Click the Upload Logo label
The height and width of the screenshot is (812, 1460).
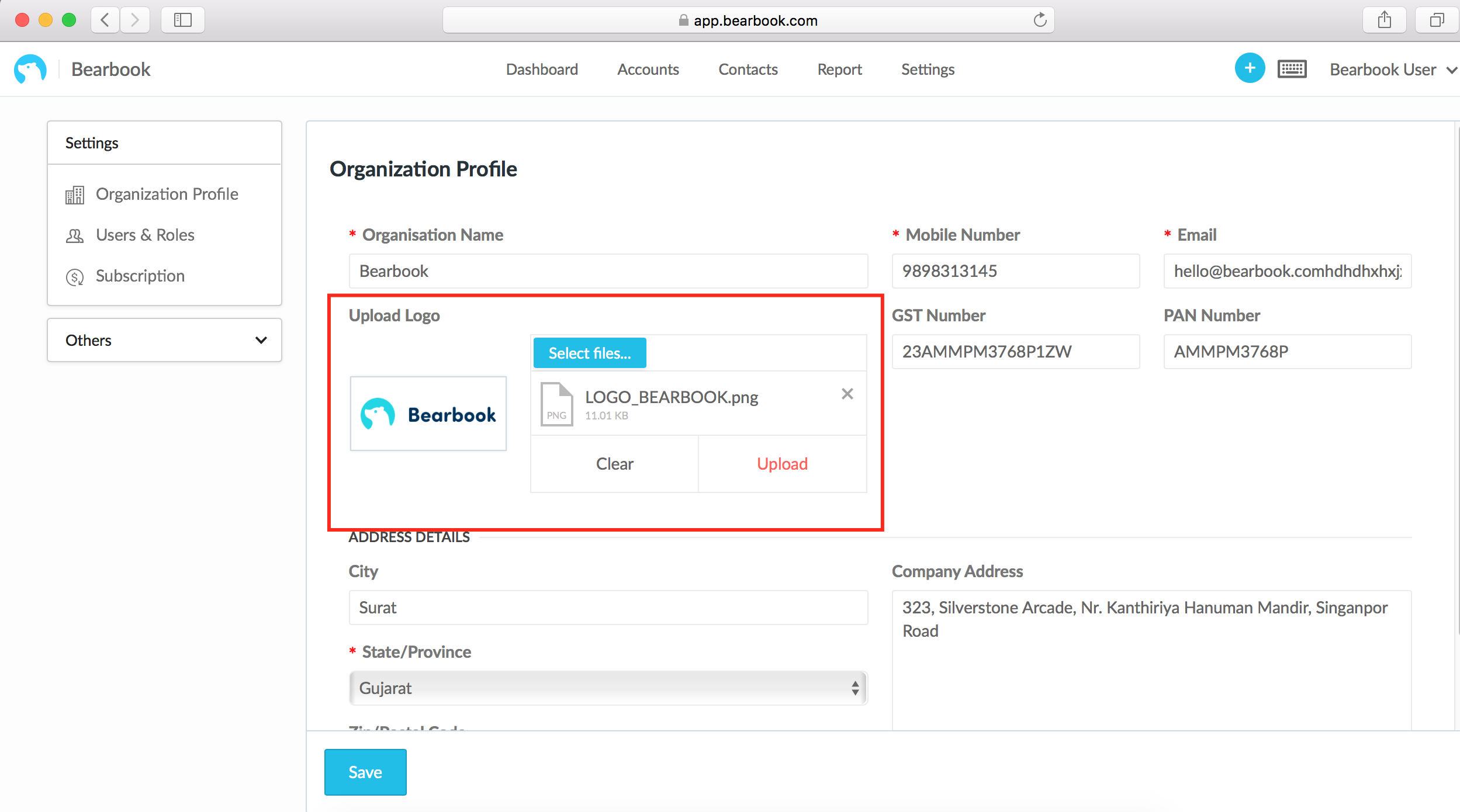[x=395, y=315]
